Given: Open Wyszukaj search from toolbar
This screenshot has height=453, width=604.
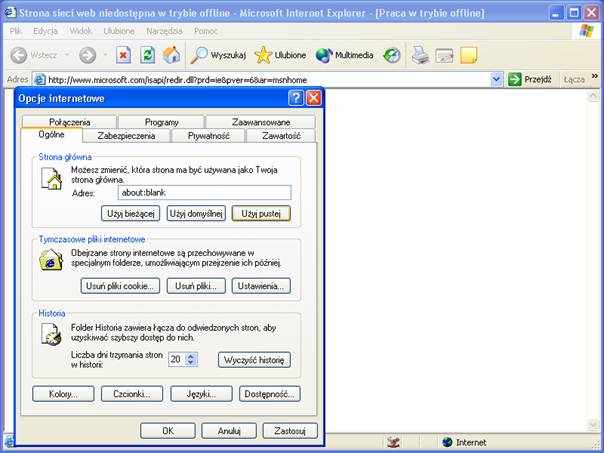Looking at the screenshot, I should pos(218,55).
